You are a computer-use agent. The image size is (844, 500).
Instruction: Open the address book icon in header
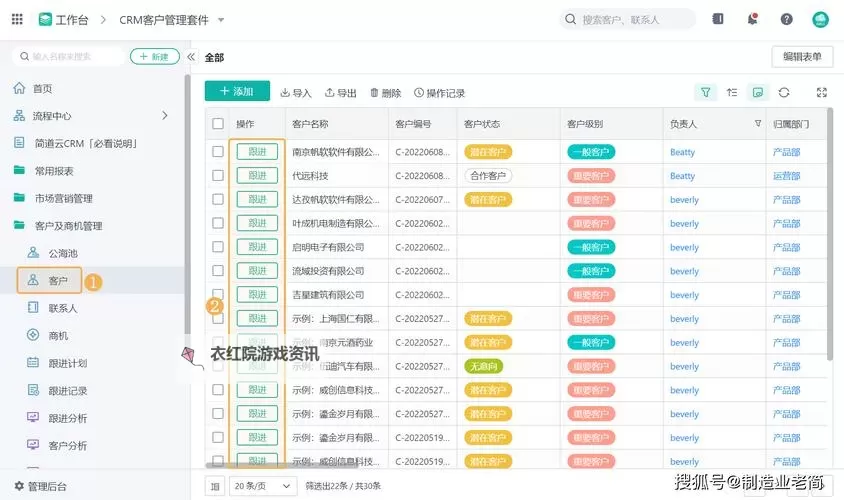718,19
